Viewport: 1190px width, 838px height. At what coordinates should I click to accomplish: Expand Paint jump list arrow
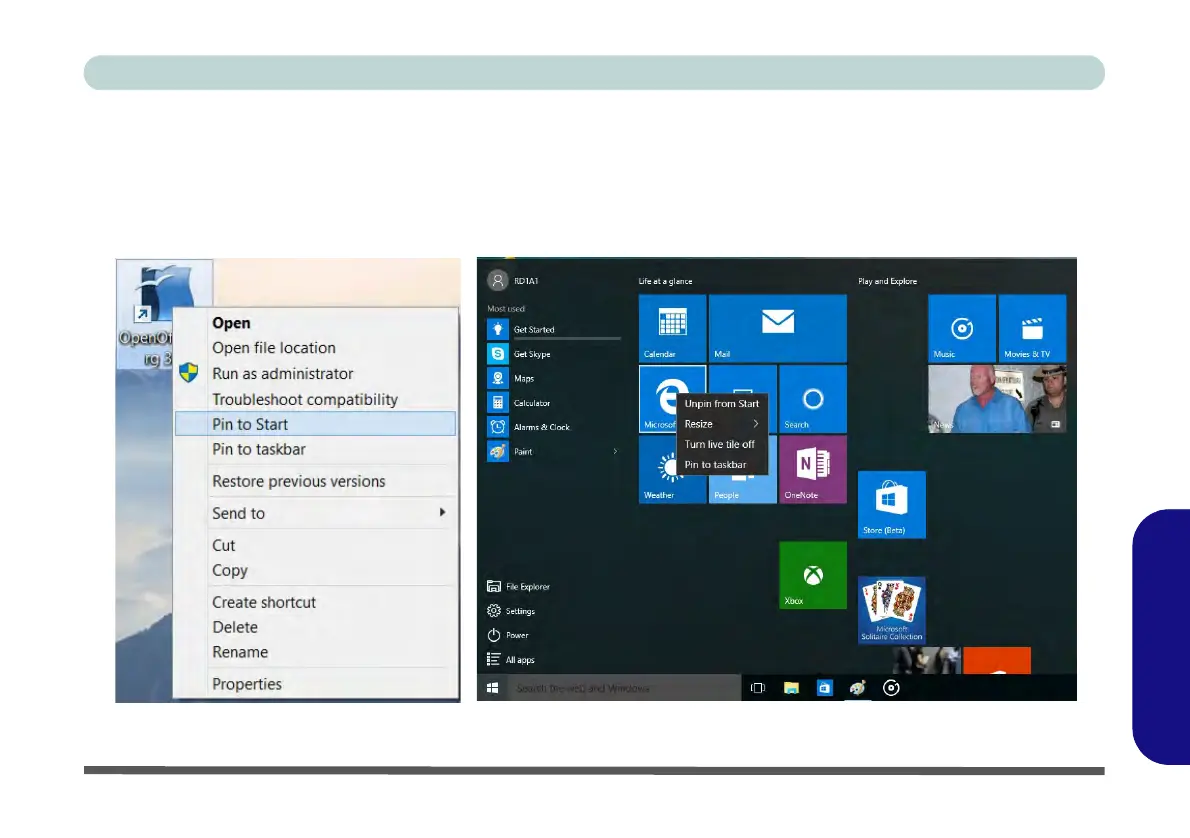tap(615, 452)
